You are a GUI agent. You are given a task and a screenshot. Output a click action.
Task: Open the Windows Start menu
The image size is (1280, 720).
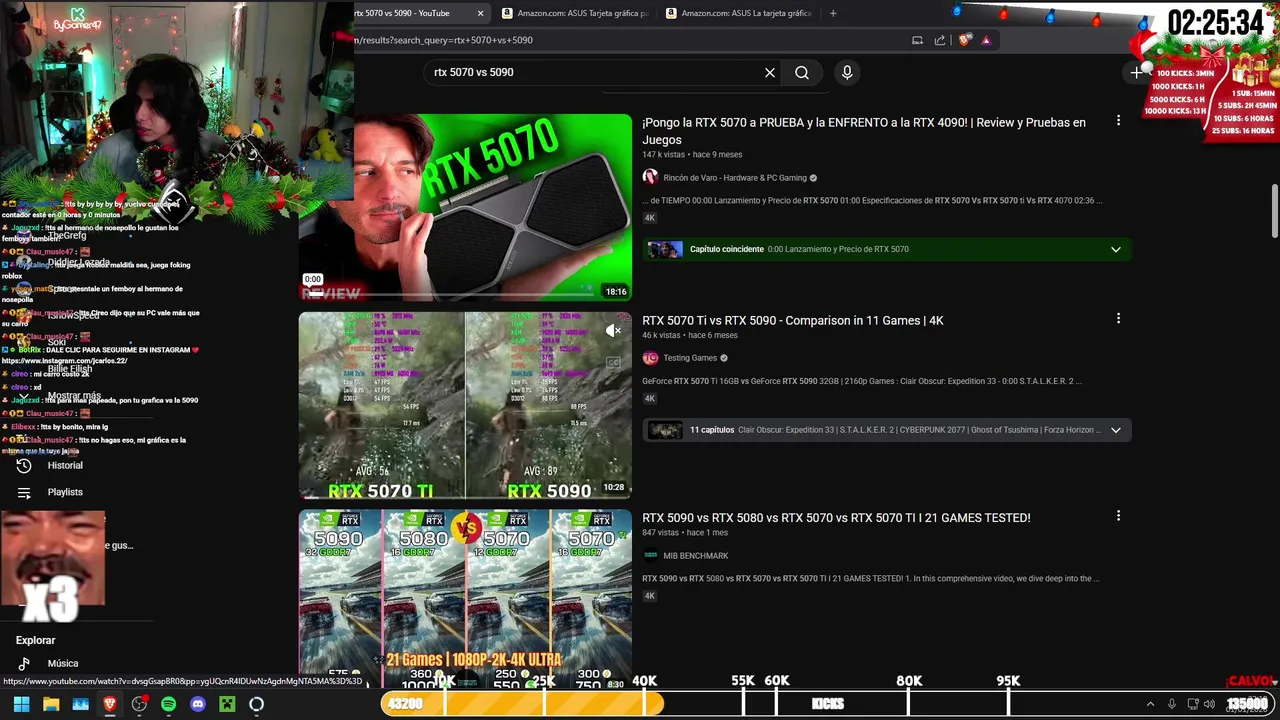tap(21, 704)
